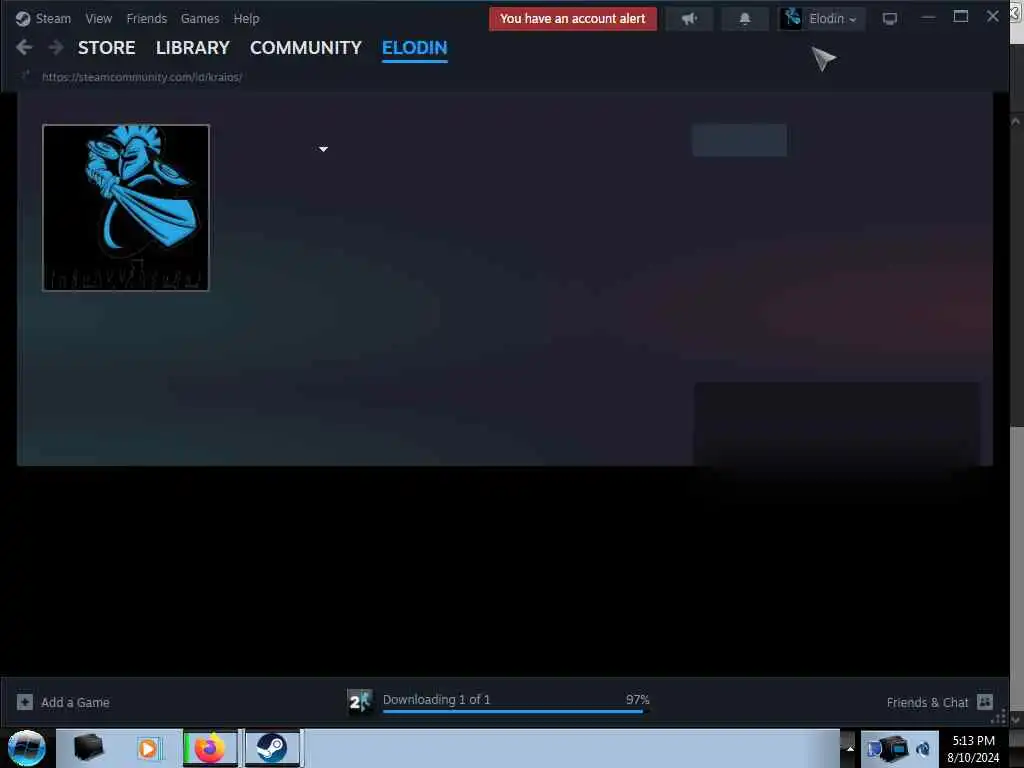Expand the small arrow next to profile name
The width and height of the screenshot is (1024, 768).
click(x=323, y=150)
